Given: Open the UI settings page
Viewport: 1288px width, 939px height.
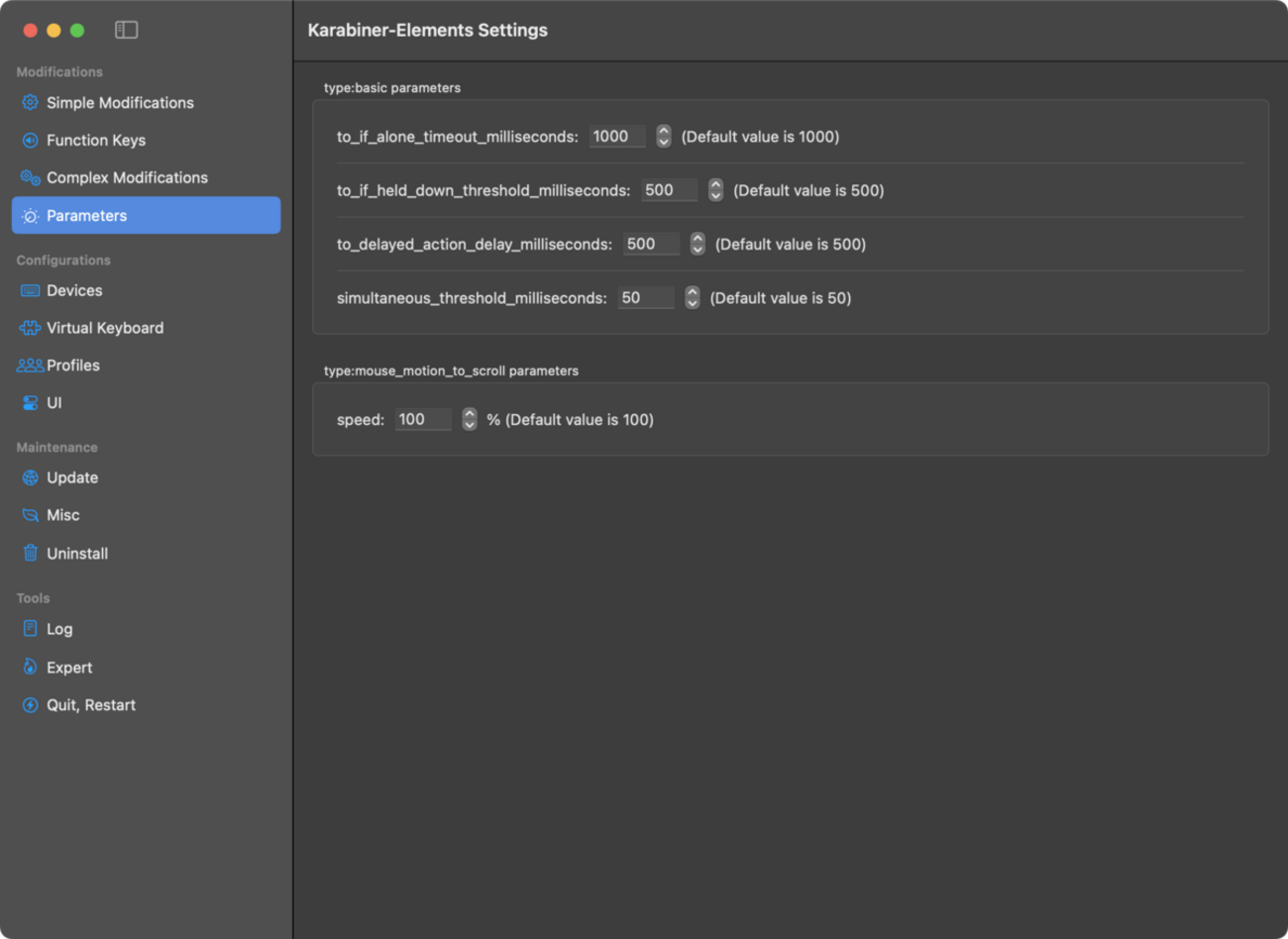Looking at the screenshot, I should point(146,402).
